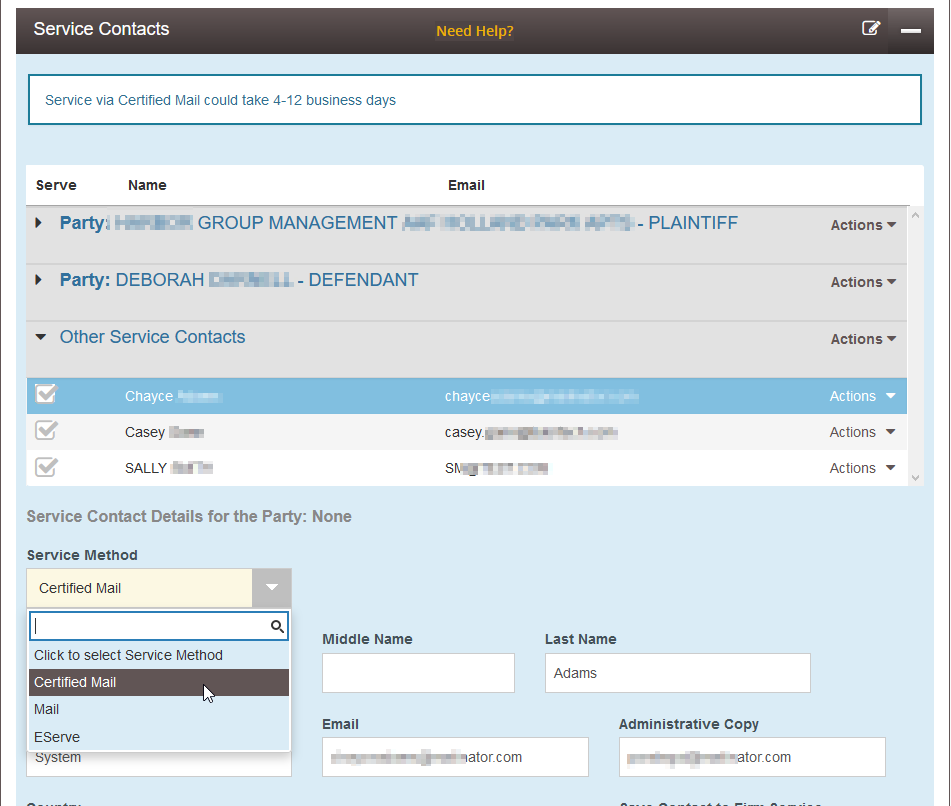Click the edit icon in Service Contacts header
The height and width of the screenshot is (806, 951).
871,29
